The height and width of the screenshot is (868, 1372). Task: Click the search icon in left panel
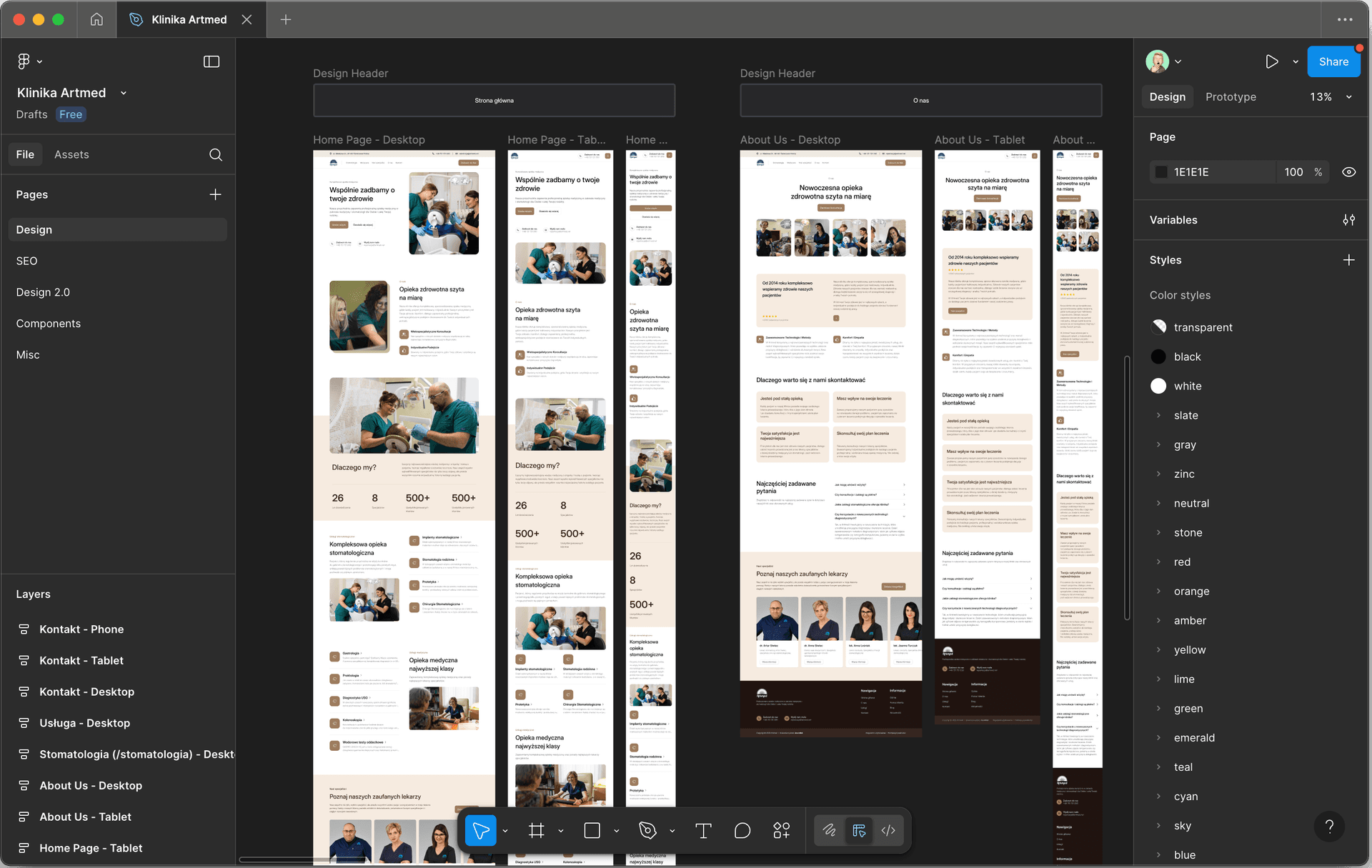click(x=215, y=154)
